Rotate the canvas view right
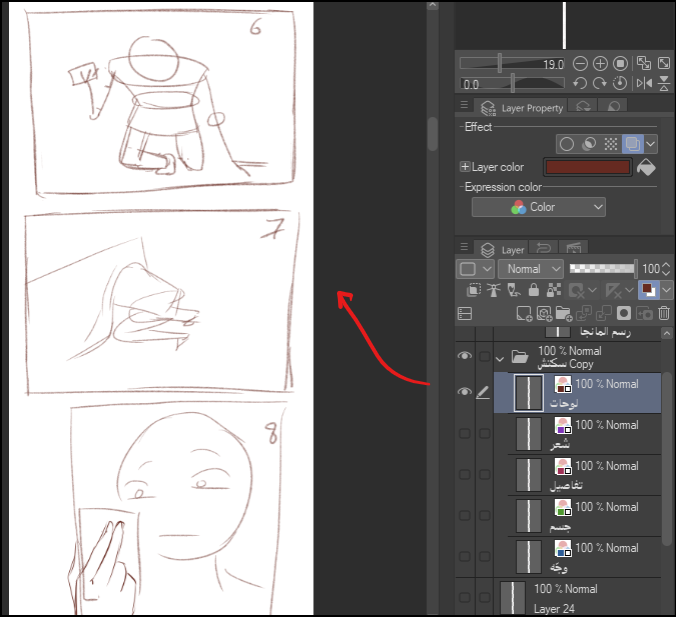The width and height of the screenshot is (677, 617). [x=600, y=83]
